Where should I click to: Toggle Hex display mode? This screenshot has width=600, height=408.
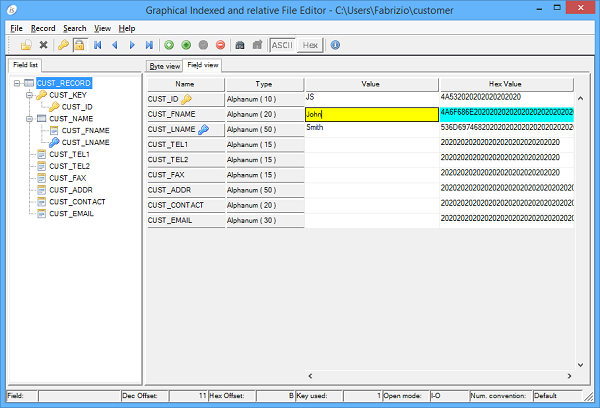pyautogui.click(x=311, y=45)
